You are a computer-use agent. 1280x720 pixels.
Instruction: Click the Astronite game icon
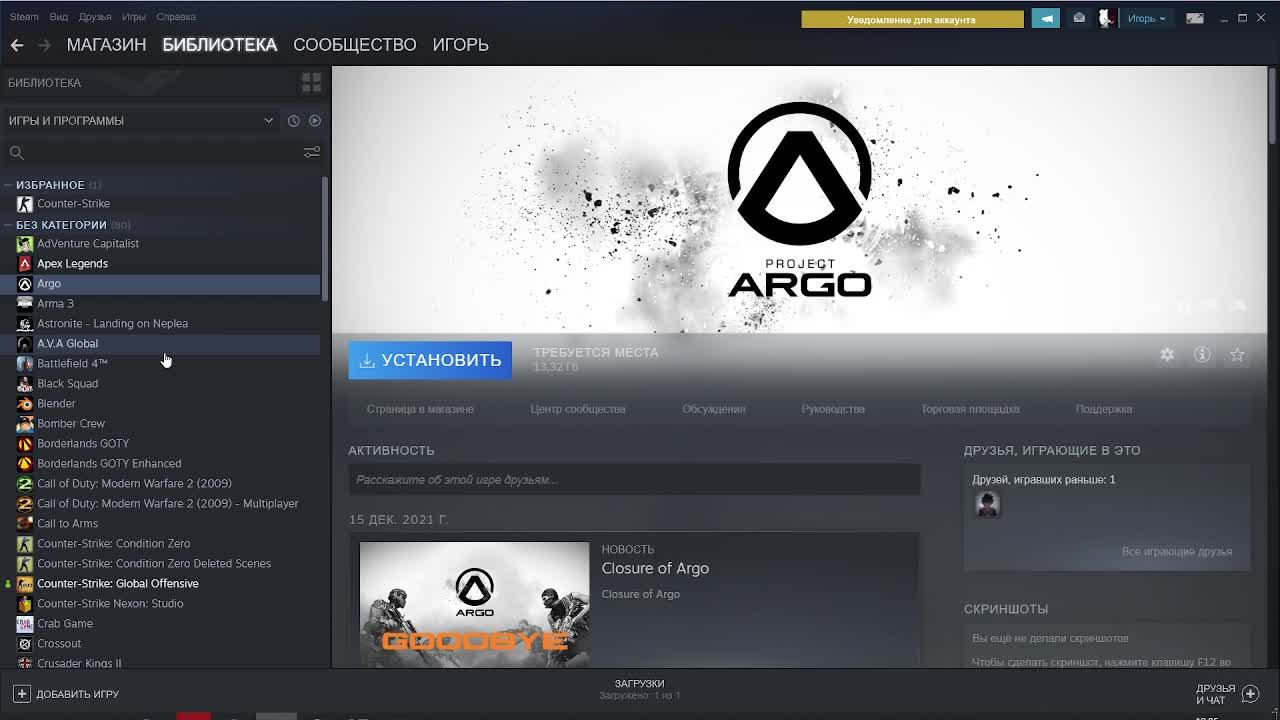pos(25,324)
